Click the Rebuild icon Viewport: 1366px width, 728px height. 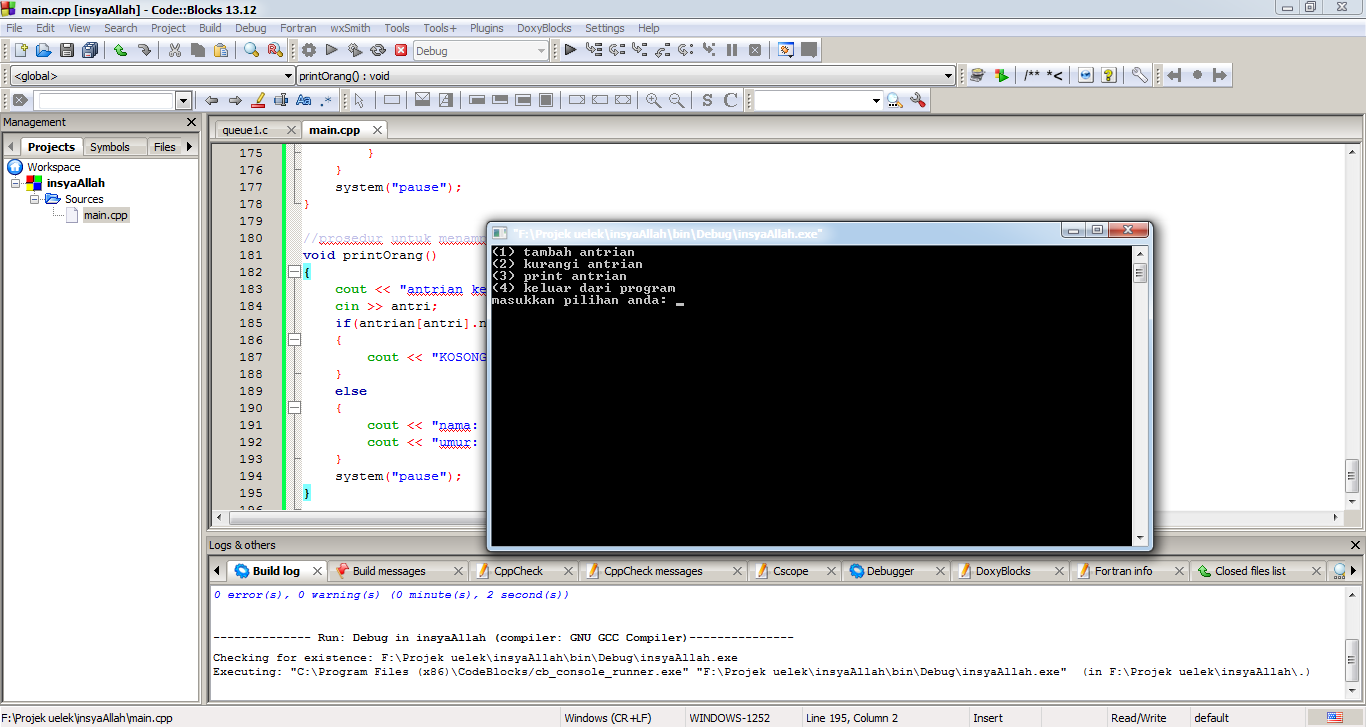click(x=378, y=50)
